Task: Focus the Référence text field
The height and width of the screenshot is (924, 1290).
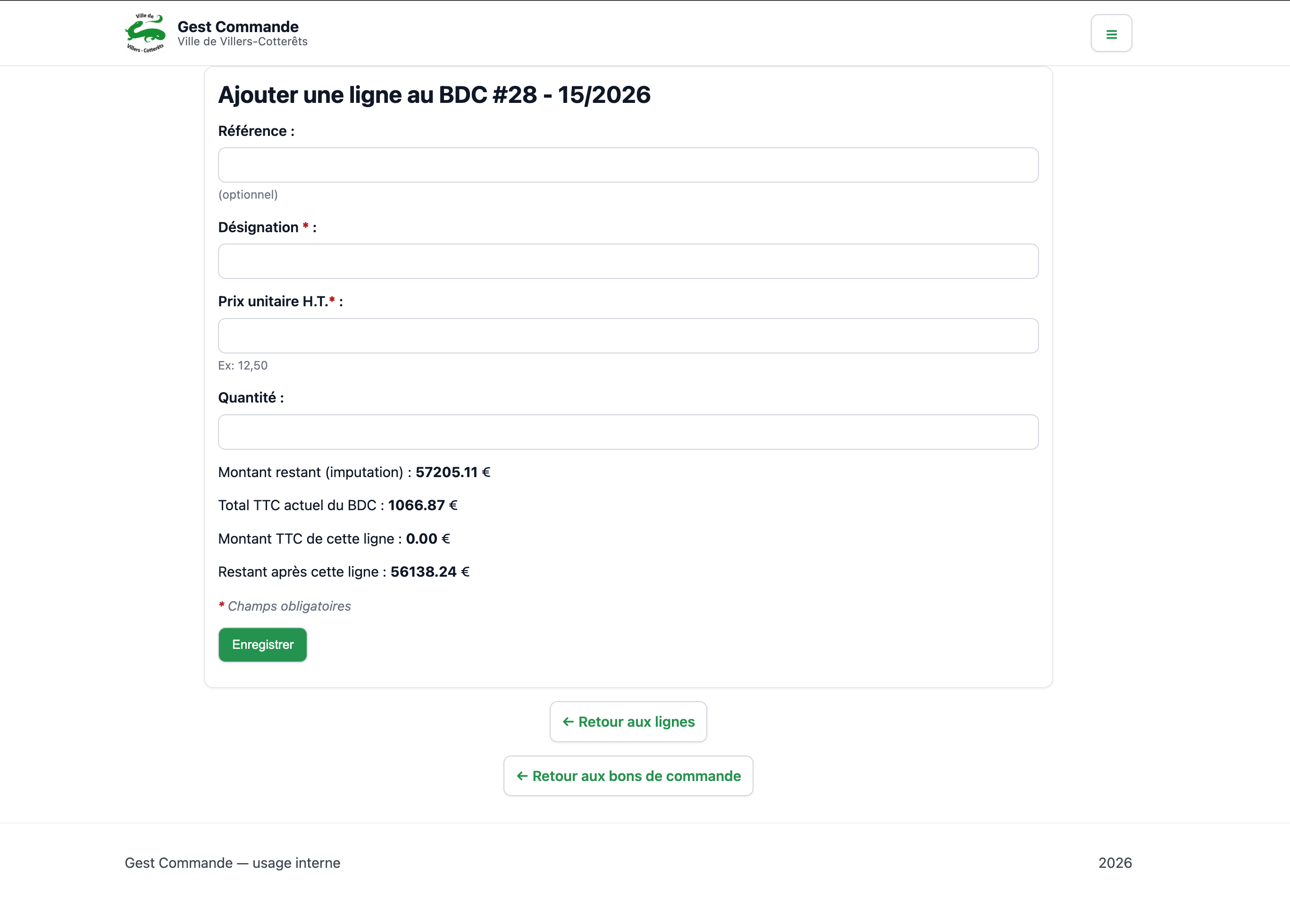Action: tap(628, 165)
